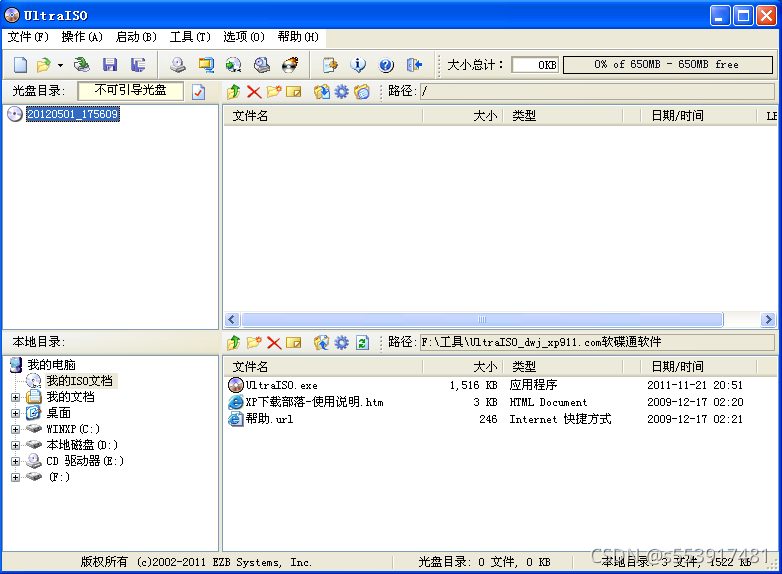782x574 pixels.
Task: Click the 650MB capacity usage bar
Action: point(667,65)
